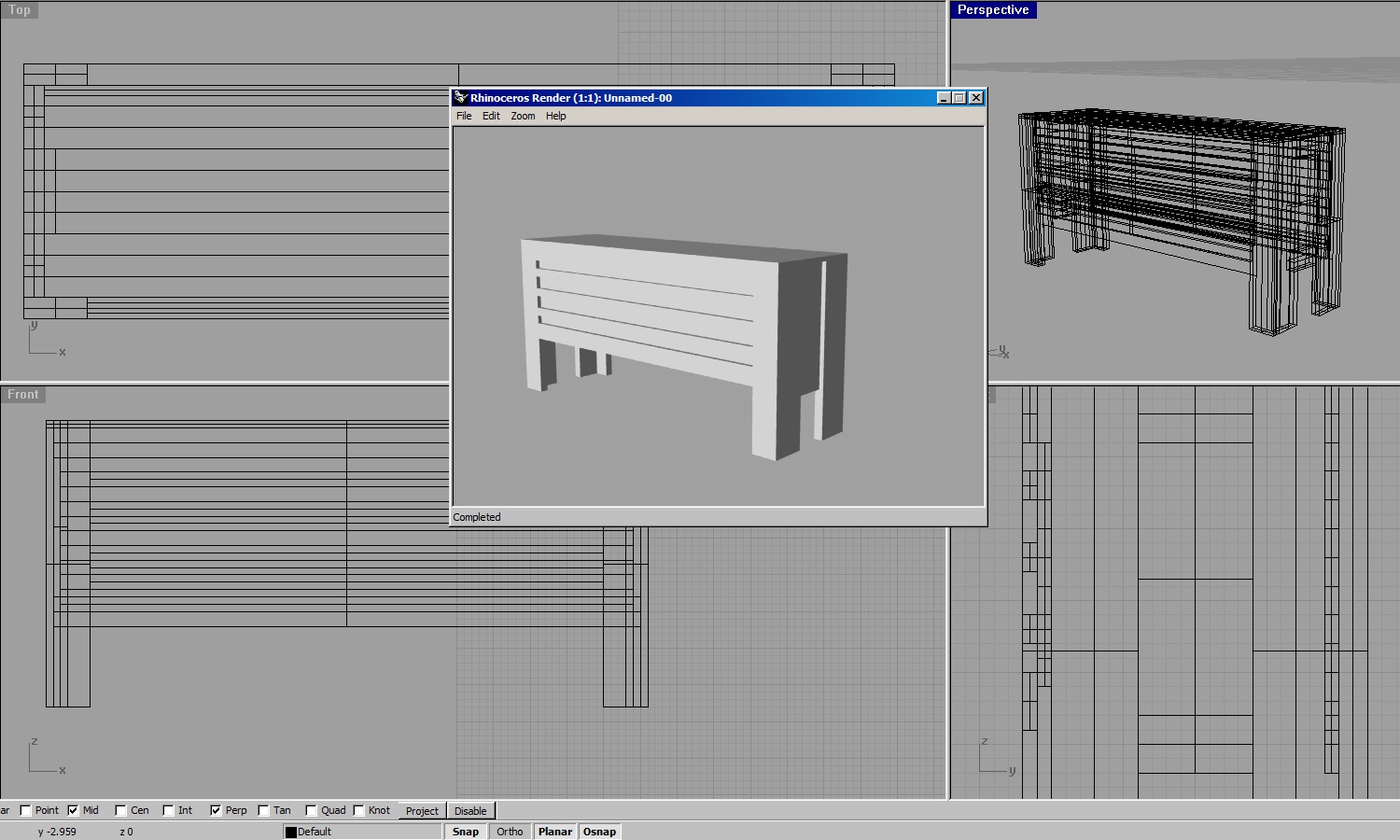Click the Completed status text in Render window

tap(477, 517)
